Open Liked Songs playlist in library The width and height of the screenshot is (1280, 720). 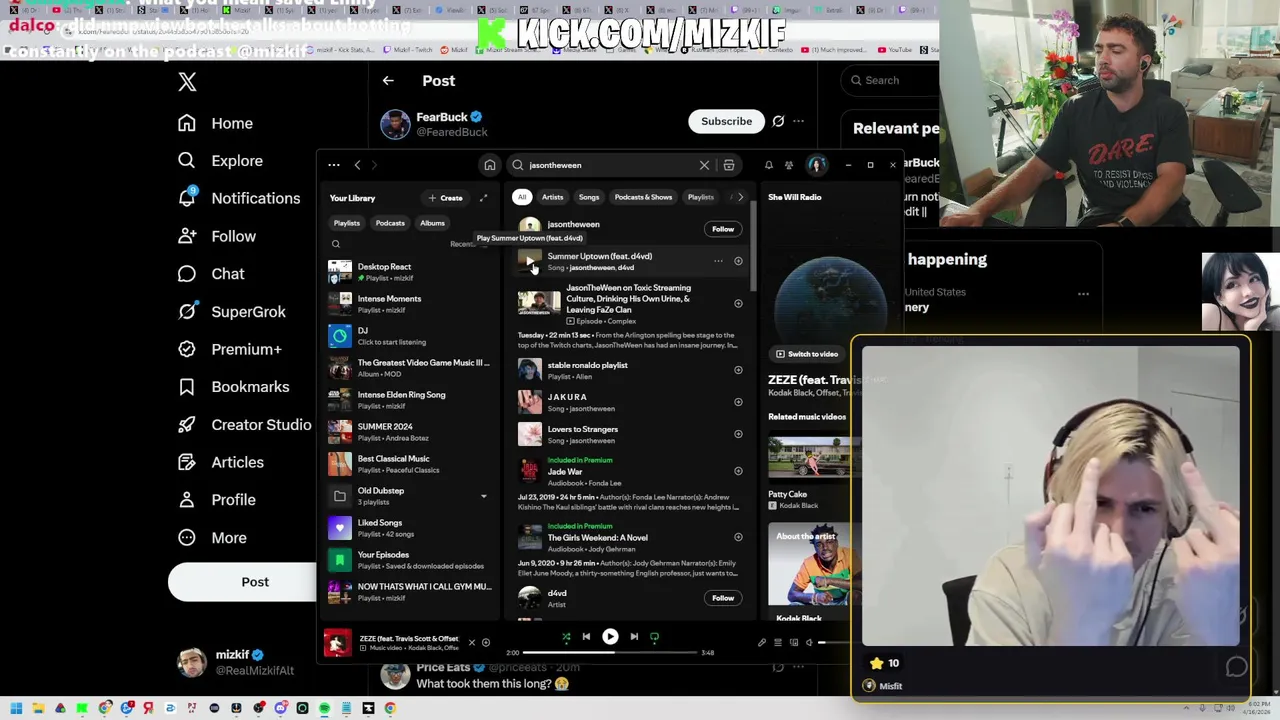(408, 528)
